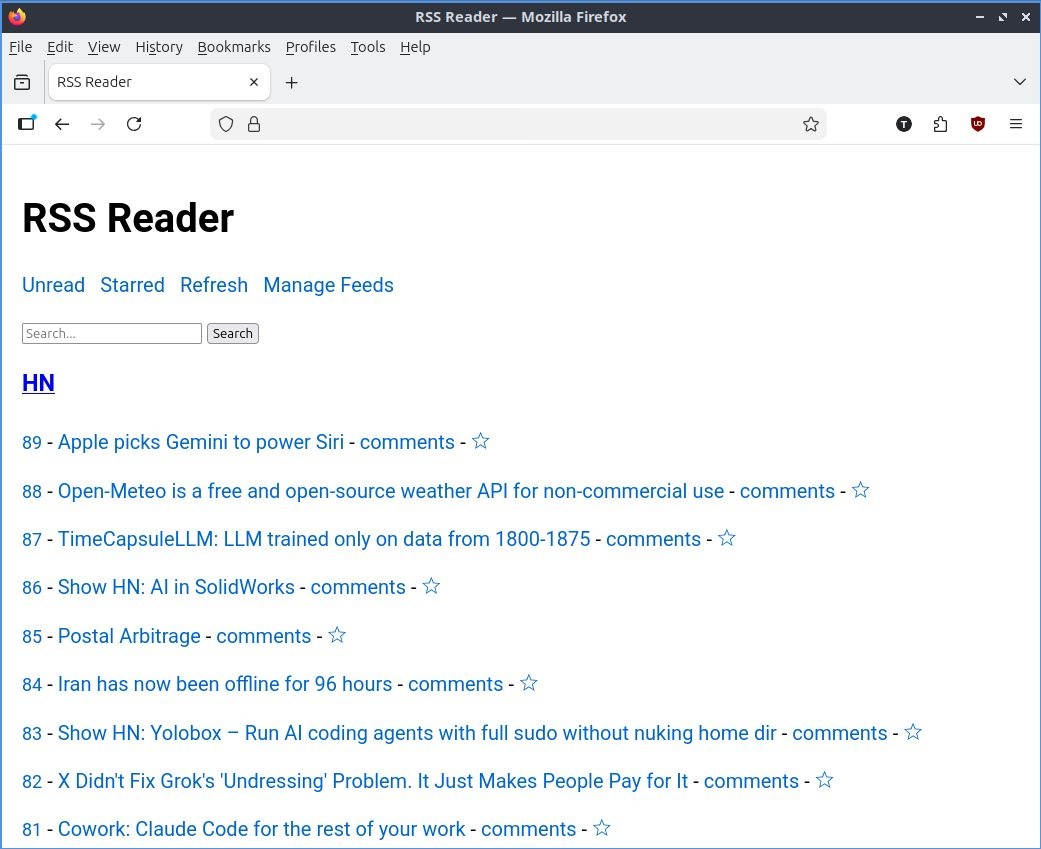Open the Tools menu
The image size is (1041, 849).
[368, 47]
